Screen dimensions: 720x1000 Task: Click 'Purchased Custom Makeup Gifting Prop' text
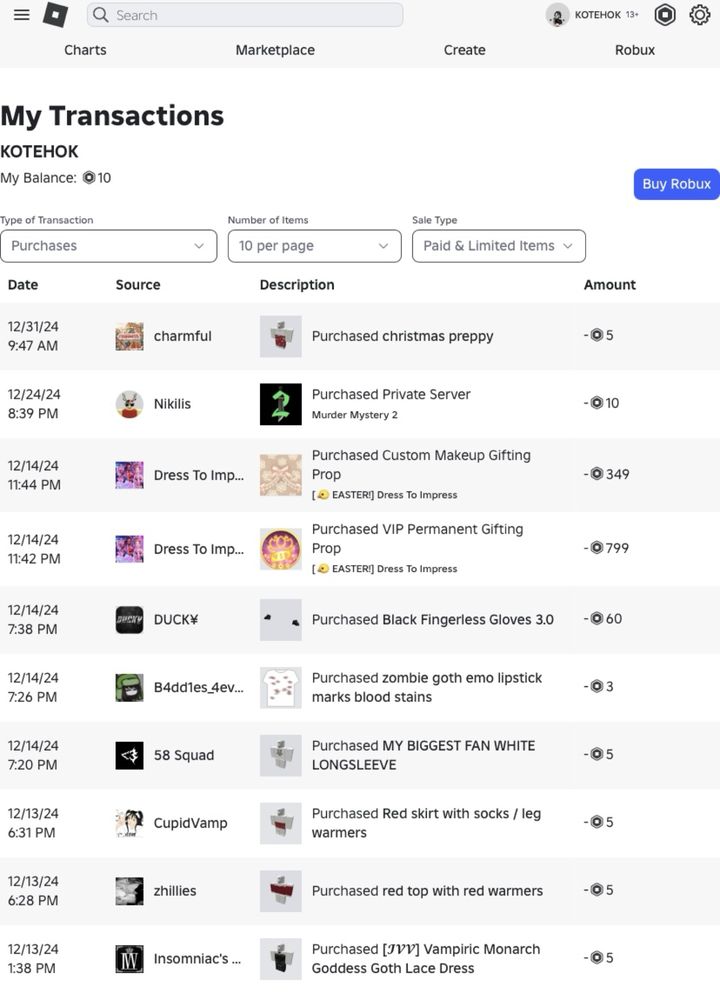pos(421,465)
